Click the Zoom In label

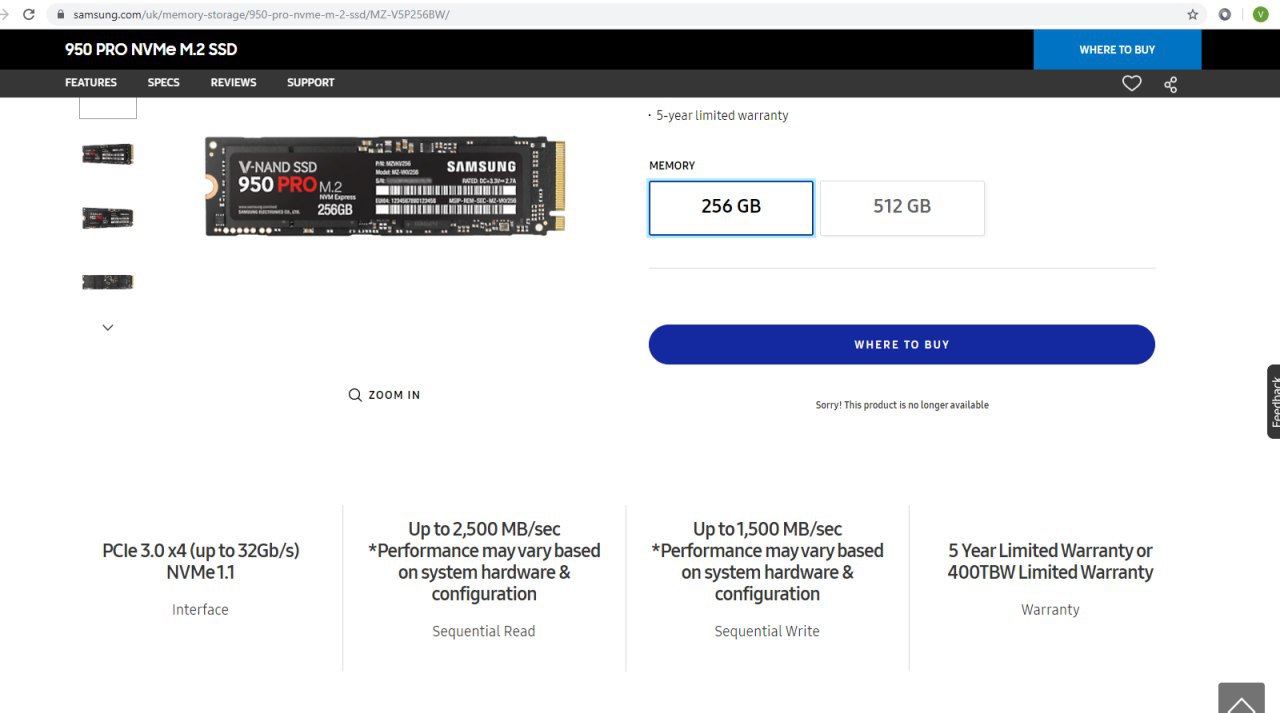click(x=394, y=395)
